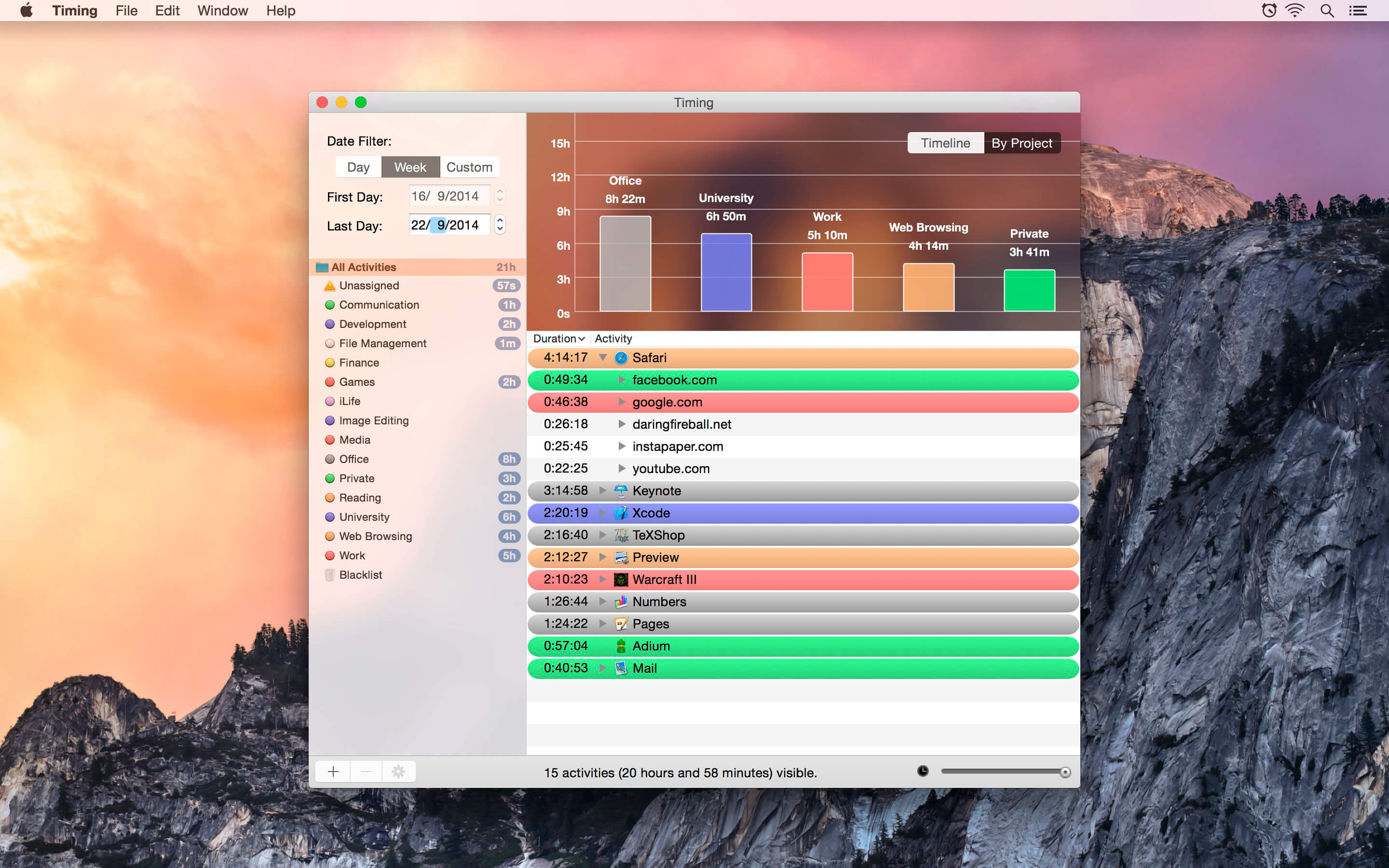Expand the daringfireball.net row
1389x868 pixels.
point(622,424)
